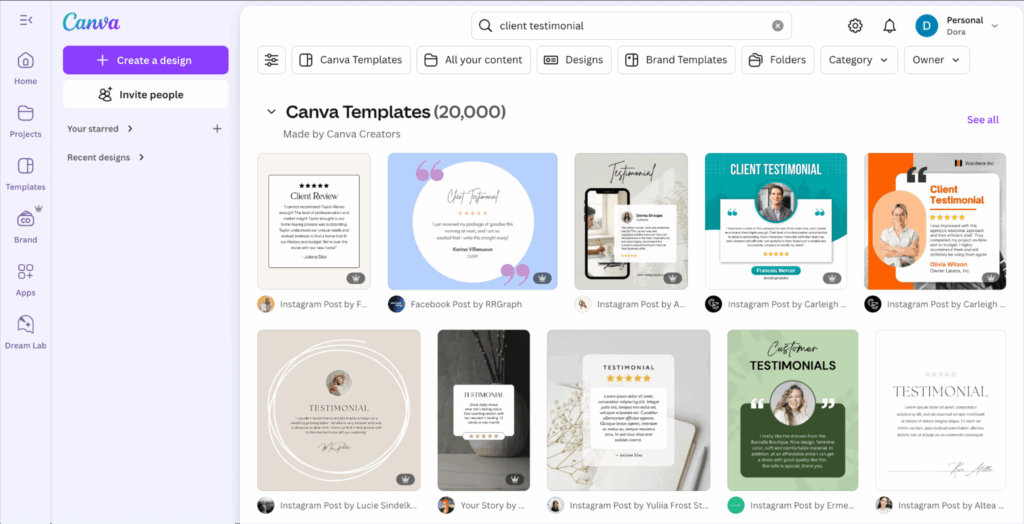
Task: Expand the Category dropdown
Action: pos(858,60)
